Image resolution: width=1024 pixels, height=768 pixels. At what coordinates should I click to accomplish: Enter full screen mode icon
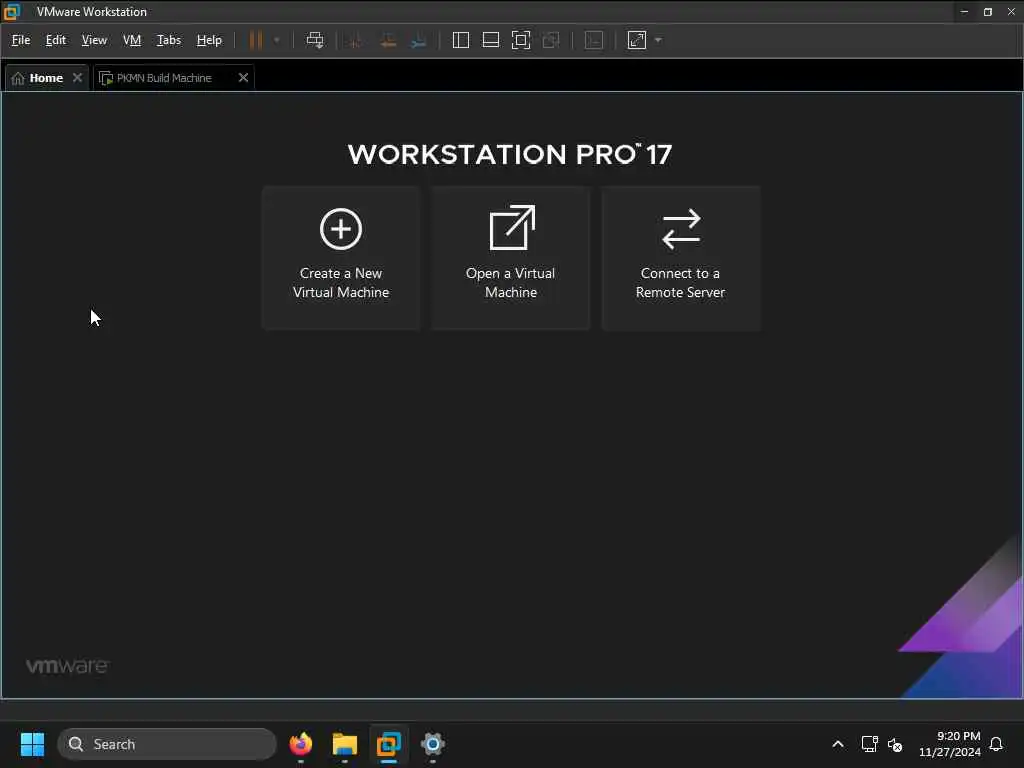tap(521, 40)
